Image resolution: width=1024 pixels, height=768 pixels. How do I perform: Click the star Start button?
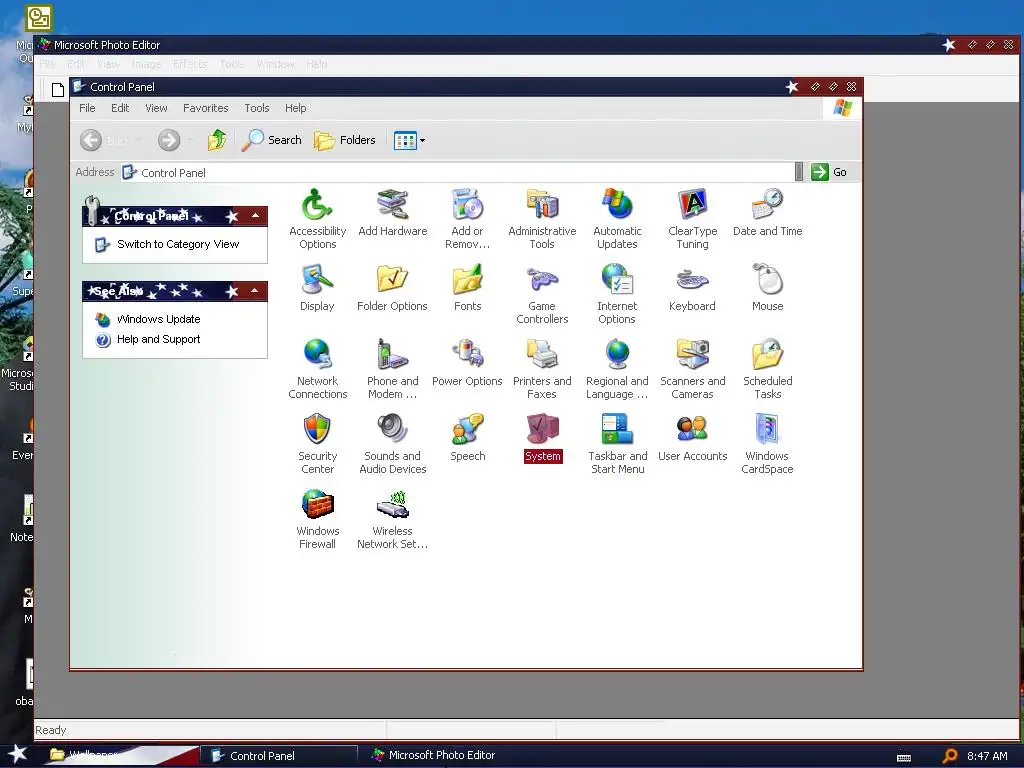[x=18, y=754]
